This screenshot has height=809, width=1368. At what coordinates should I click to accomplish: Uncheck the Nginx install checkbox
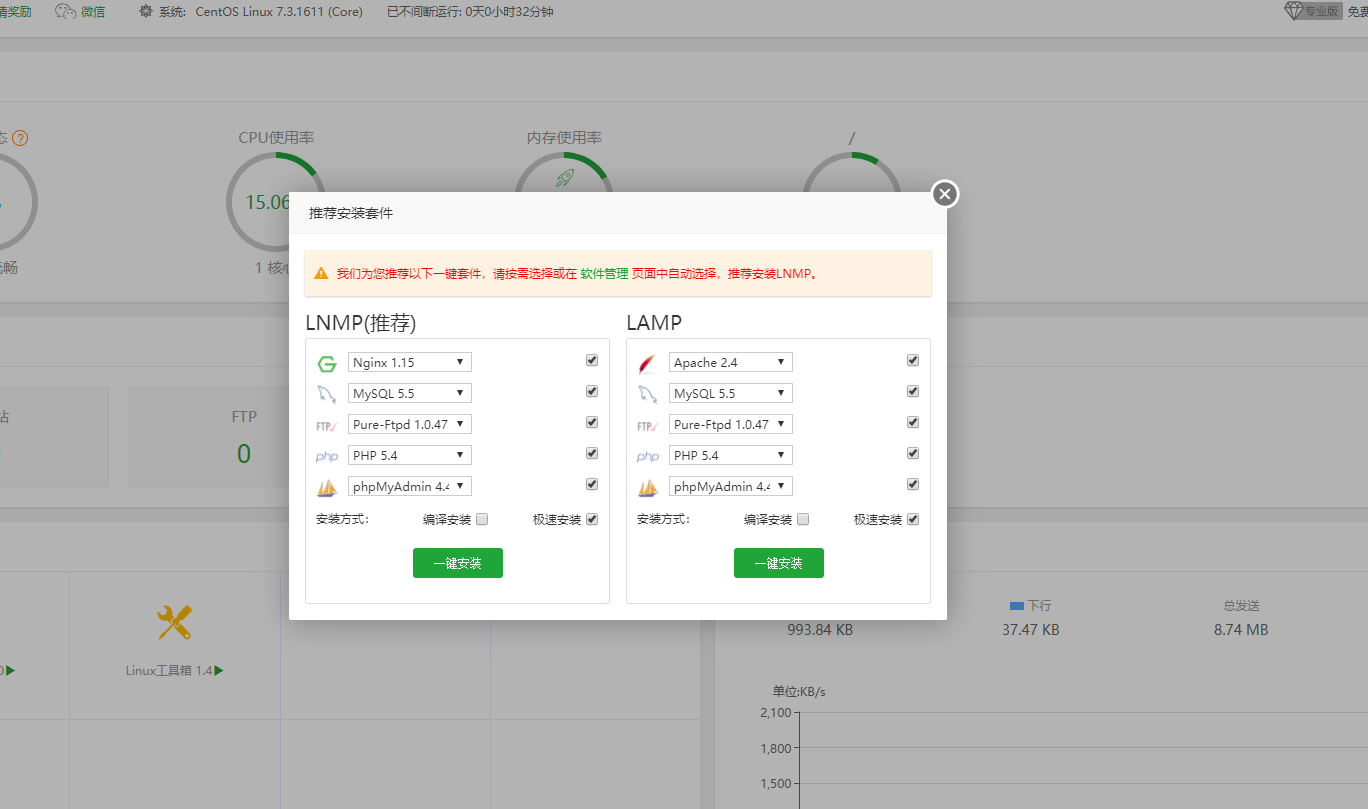coord(592,360)
